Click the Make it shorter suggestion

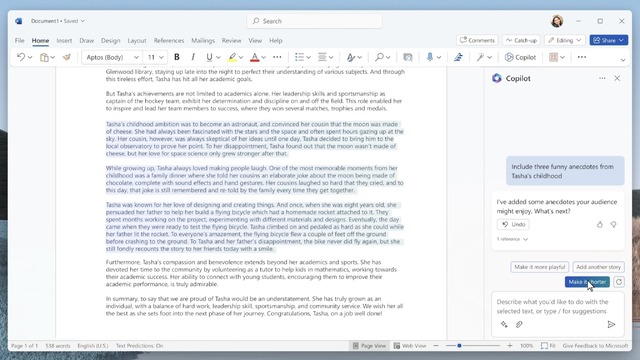point(587,282)
